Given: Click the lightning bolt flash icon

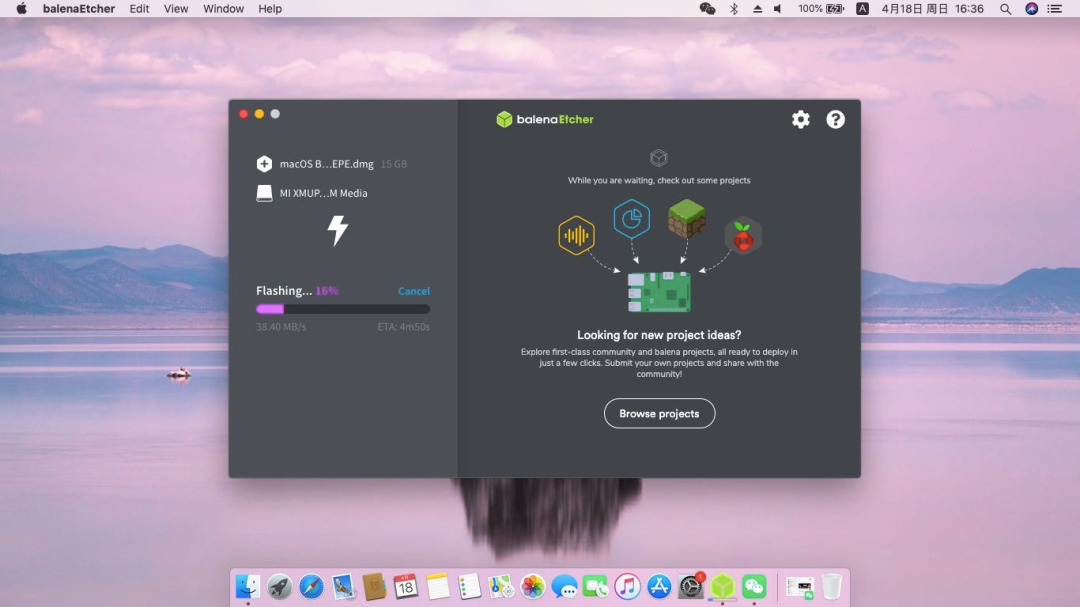Looking at the screenshot, I should coord(338,230).
